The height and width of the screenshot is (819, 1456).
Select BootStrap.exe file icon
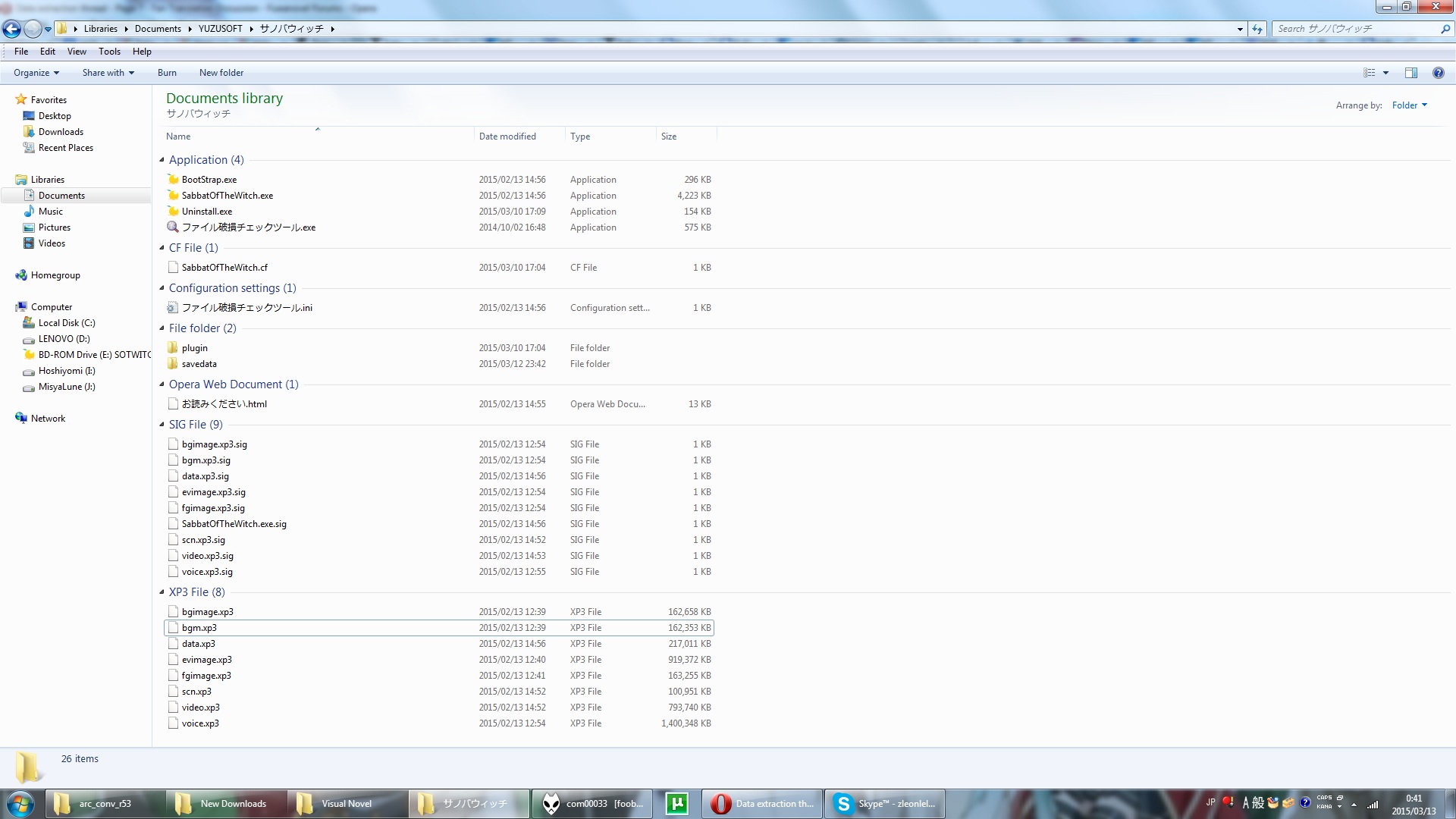pyautogui.click(x=173, y=180)
